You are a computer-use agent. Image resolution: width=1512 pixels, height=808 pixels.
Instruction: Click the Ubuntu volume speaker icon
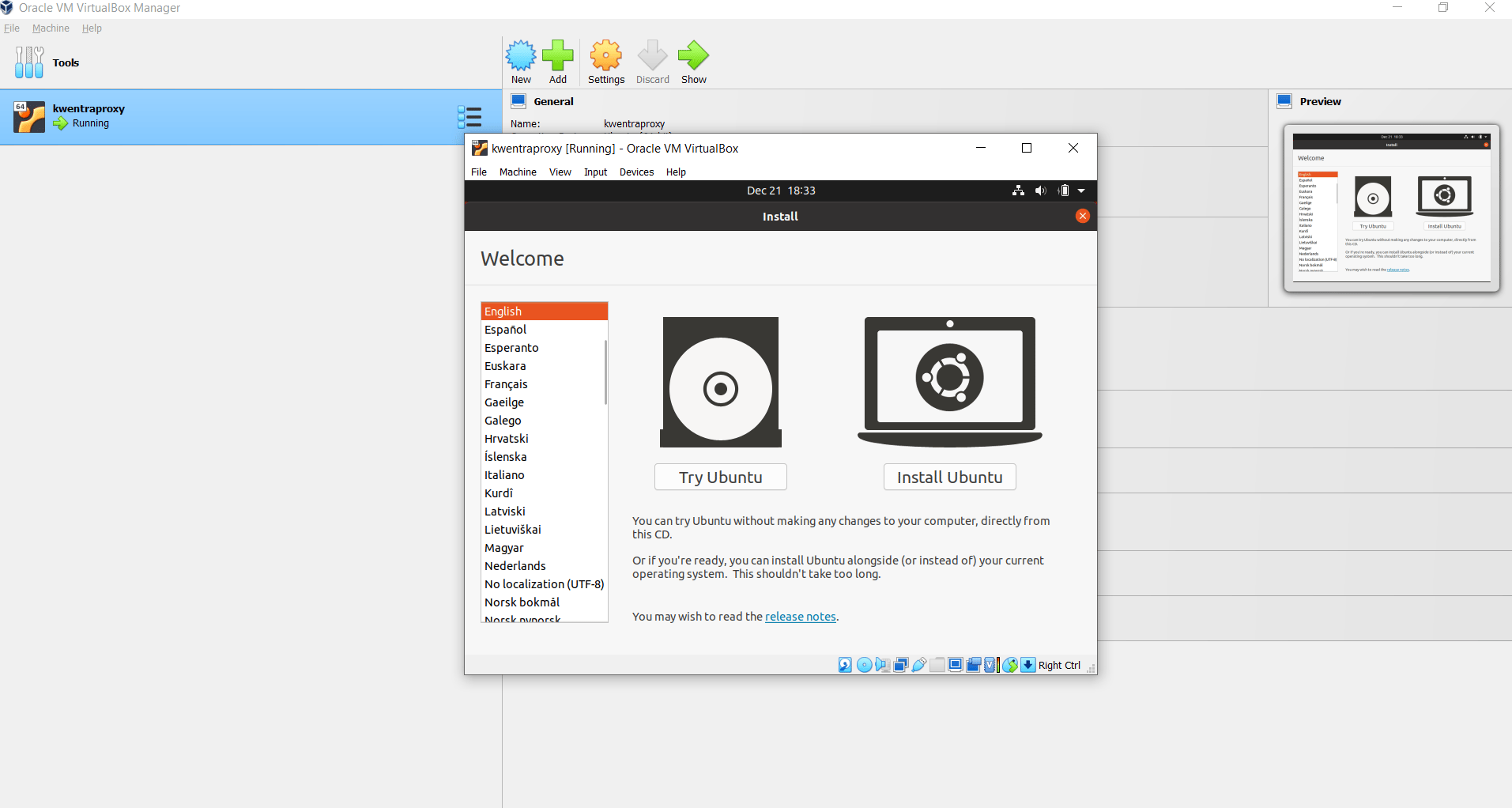coord(1041,191)
